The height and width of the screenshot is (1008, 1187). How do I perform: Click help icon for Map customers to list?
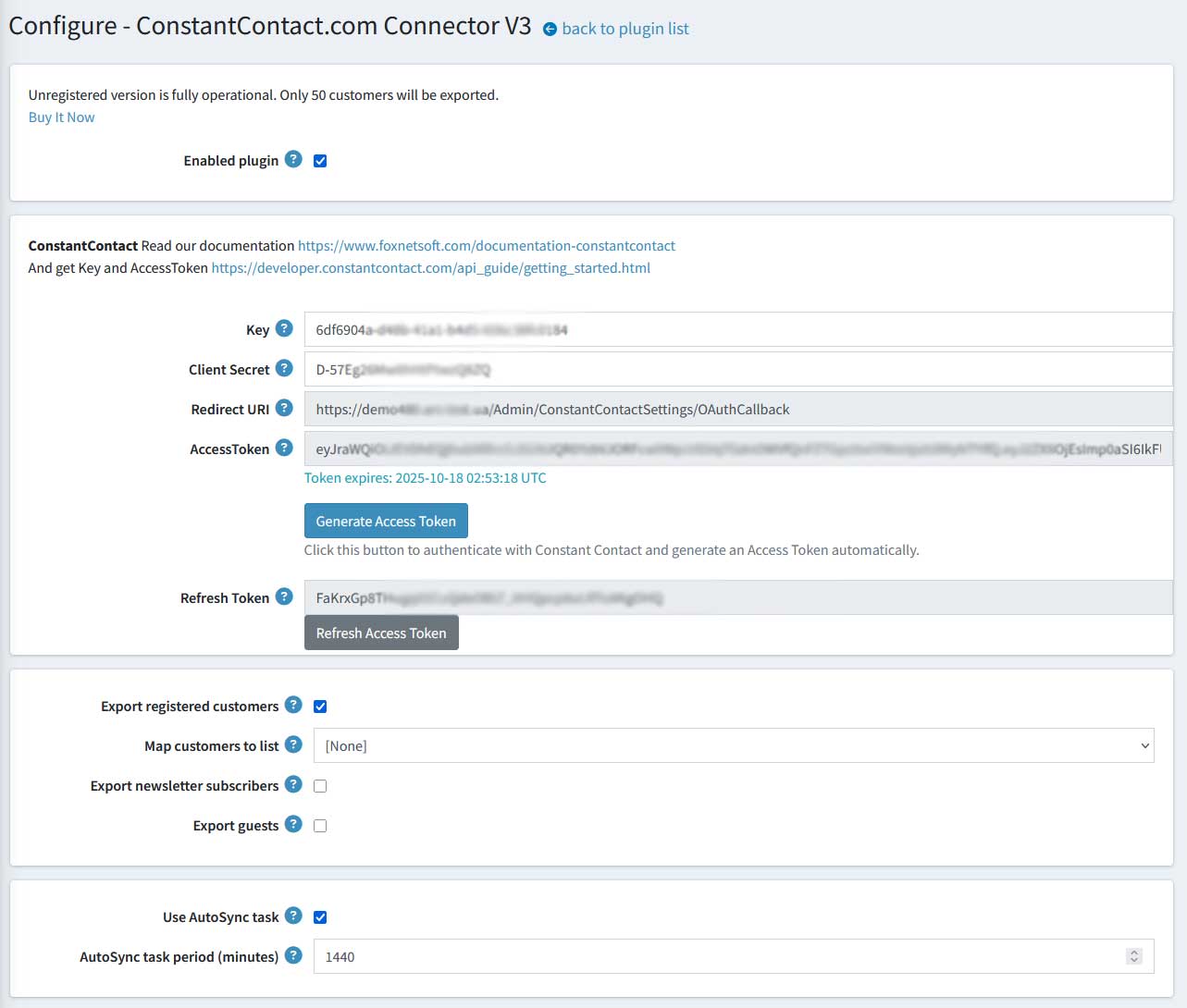click(293, 744)
